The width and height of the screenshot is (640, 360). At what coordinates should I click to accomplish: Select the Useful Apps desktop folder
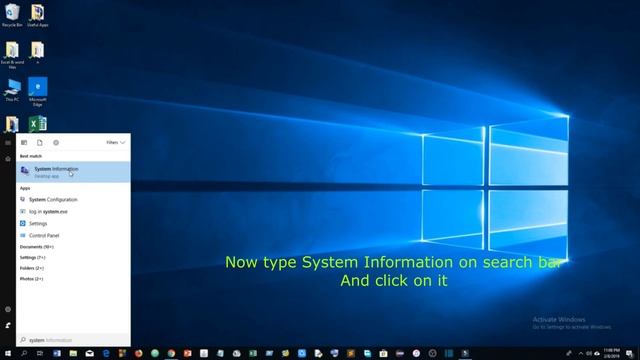click(x=38, y=15)
